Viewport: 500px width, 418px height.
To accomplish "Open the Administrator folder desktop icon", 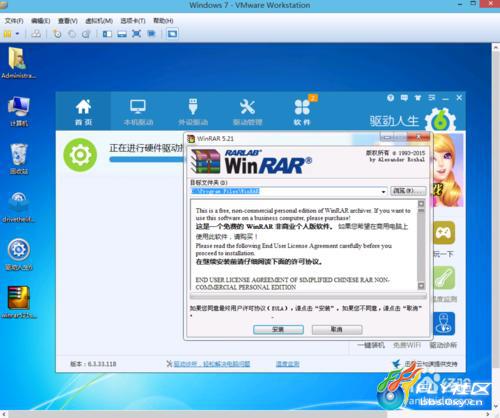I will click(18, 63).
